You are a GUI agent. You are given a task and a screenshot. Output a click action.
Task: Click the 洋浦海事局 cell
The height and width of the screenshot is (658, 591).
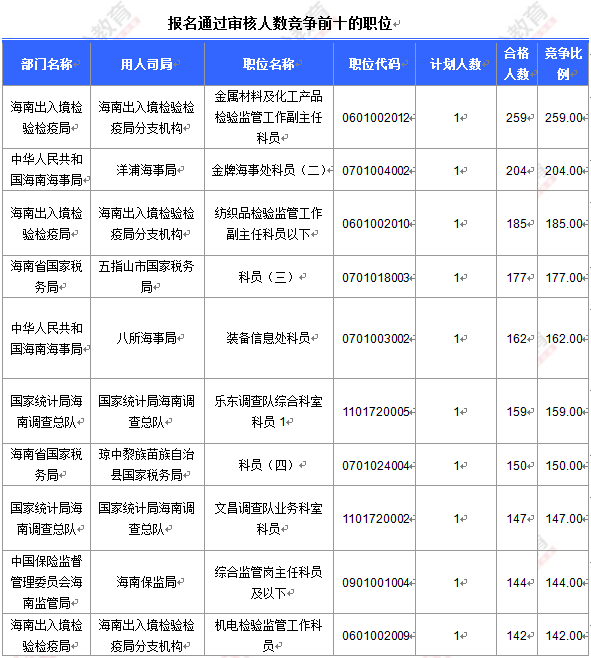[147, 170]
